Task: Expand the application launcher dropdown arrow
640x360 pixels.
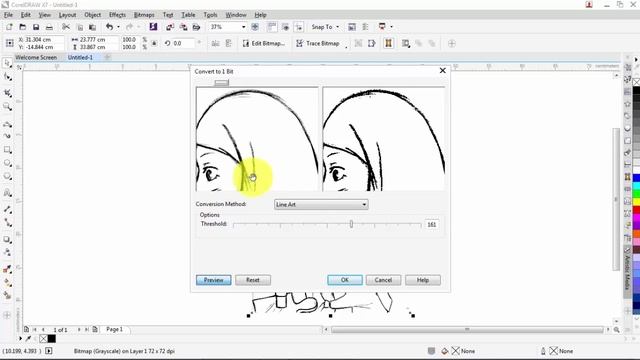Action: coord(391,27)
